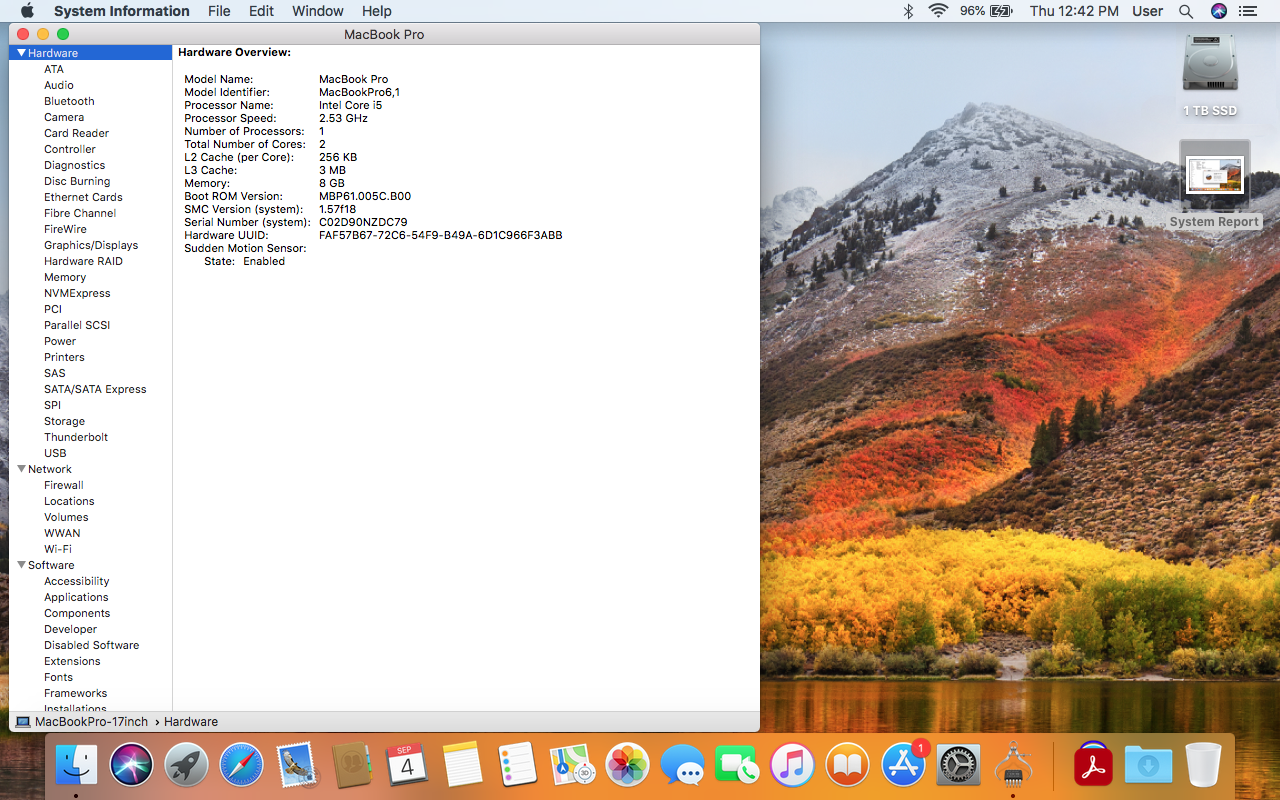Image resolution: width=1280 pixels, height=800 pixels.
Task: Select Extensions under Software
Action: click(x=72, y=661)
